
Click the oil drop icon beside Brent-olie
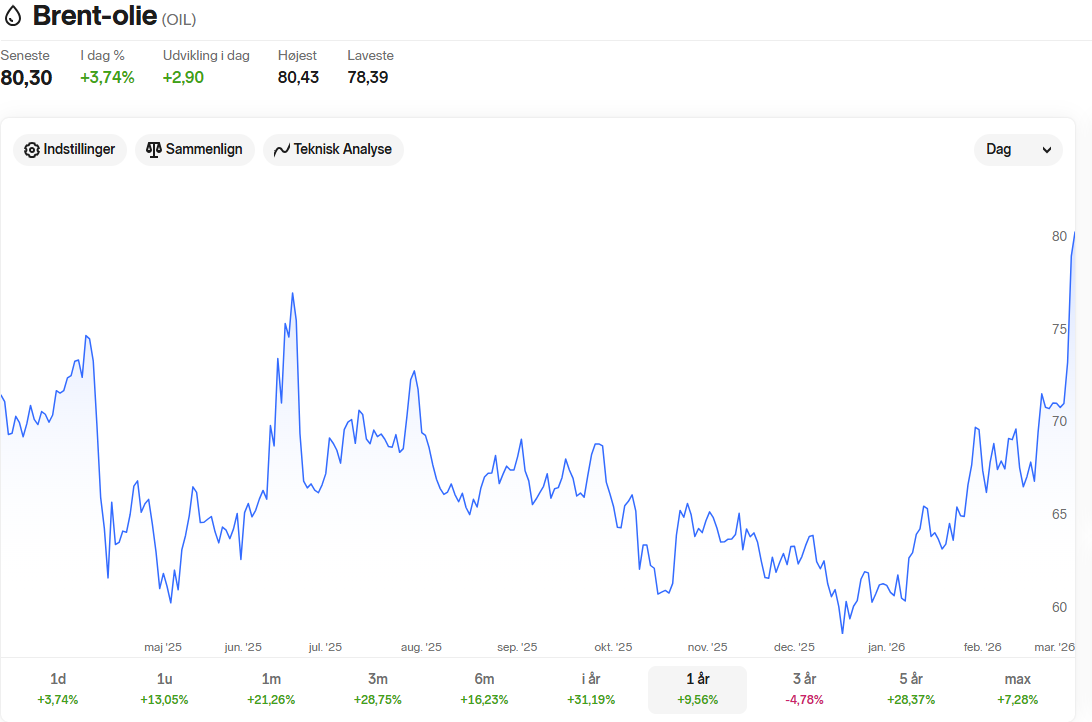[13, 15]
